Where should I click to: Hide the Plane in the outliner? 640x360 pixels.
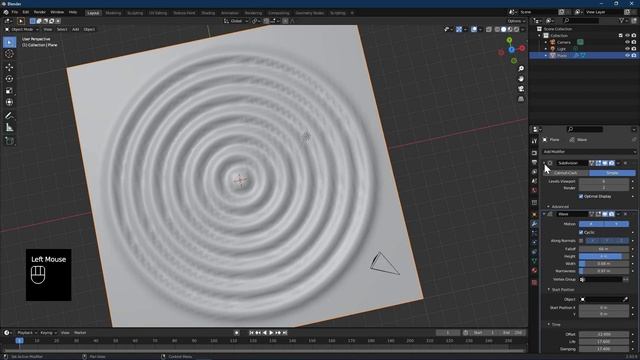tap(627, 55)
